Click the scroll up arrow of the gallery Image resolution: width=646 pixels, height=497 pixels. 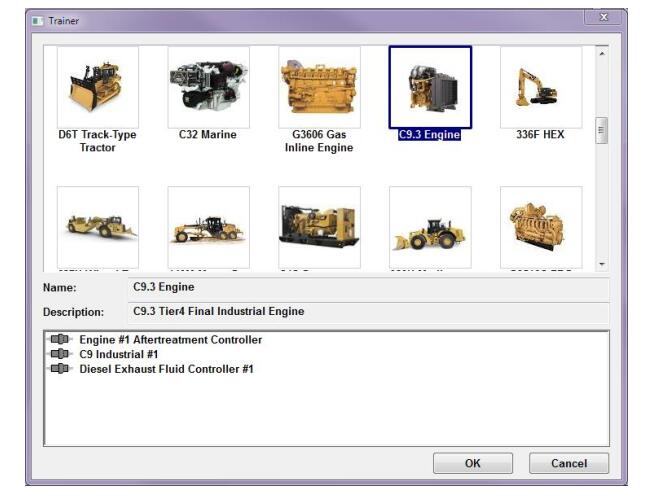[602, 54]
